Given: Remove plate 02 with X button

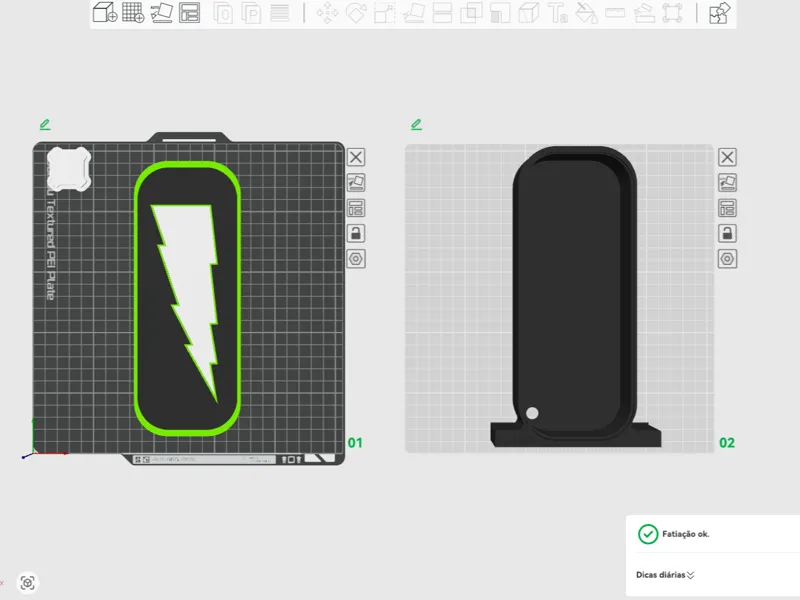Looking at the screenshot, I should (727, 157).
